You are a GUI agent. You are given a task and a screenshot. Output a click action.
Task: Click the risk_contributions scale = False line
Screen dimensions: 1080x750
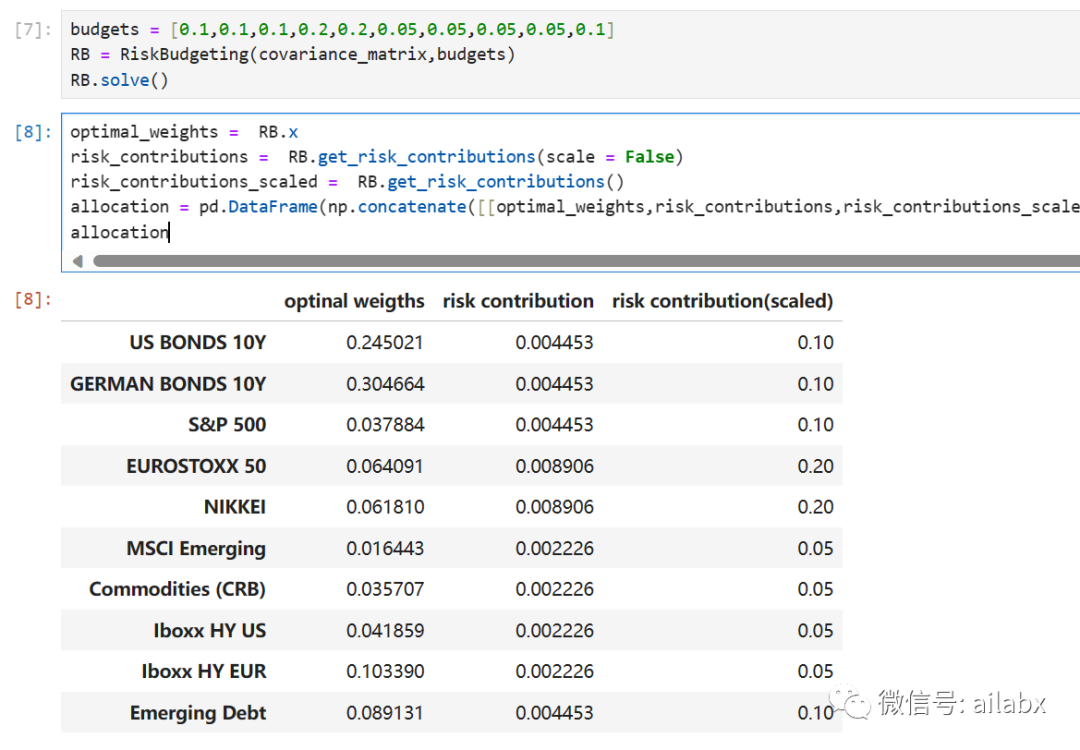(376, 157)
